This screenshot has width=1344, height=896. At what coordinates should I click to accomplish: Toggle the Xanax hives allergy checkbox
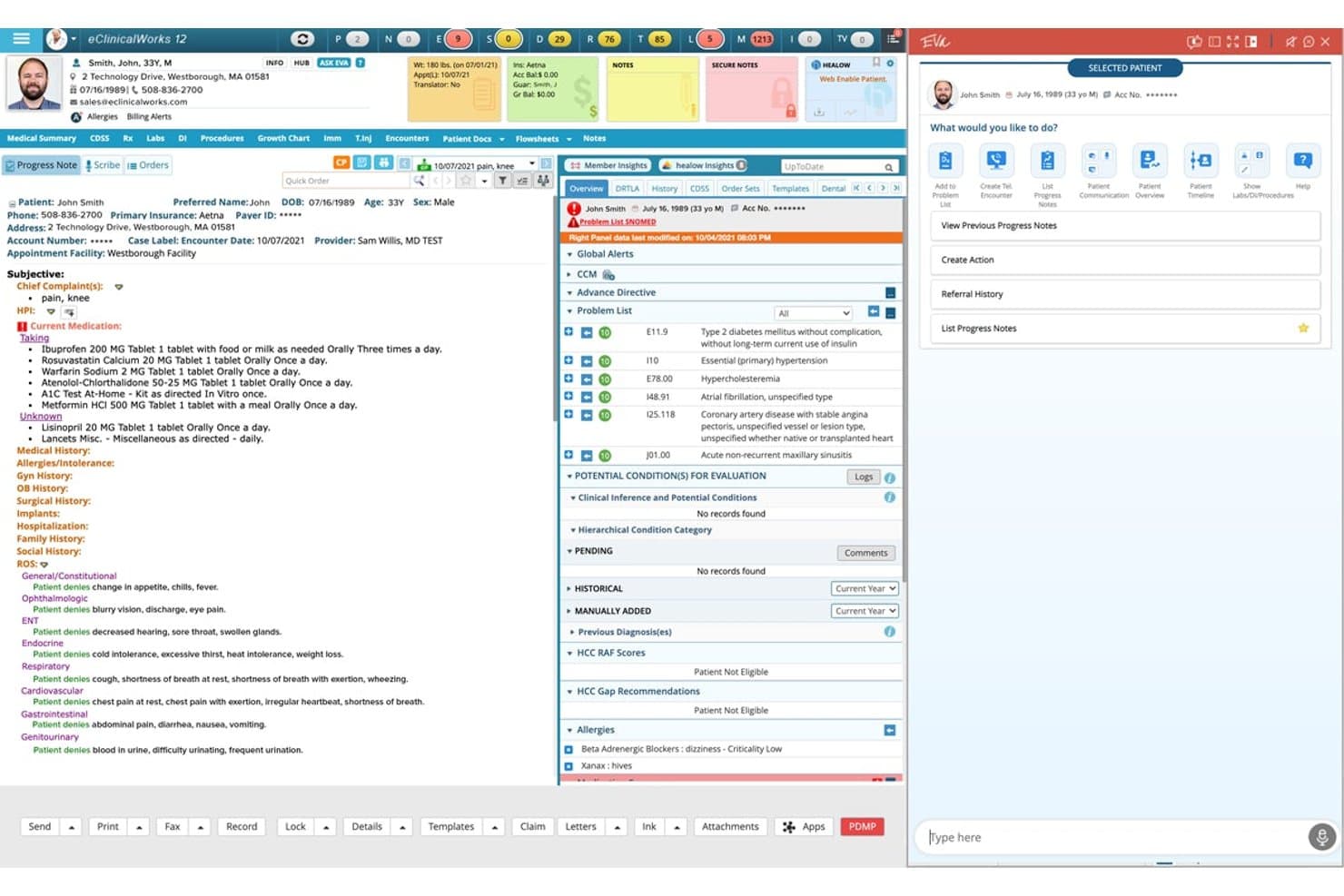pyautogui.click(x=568, y=766)
